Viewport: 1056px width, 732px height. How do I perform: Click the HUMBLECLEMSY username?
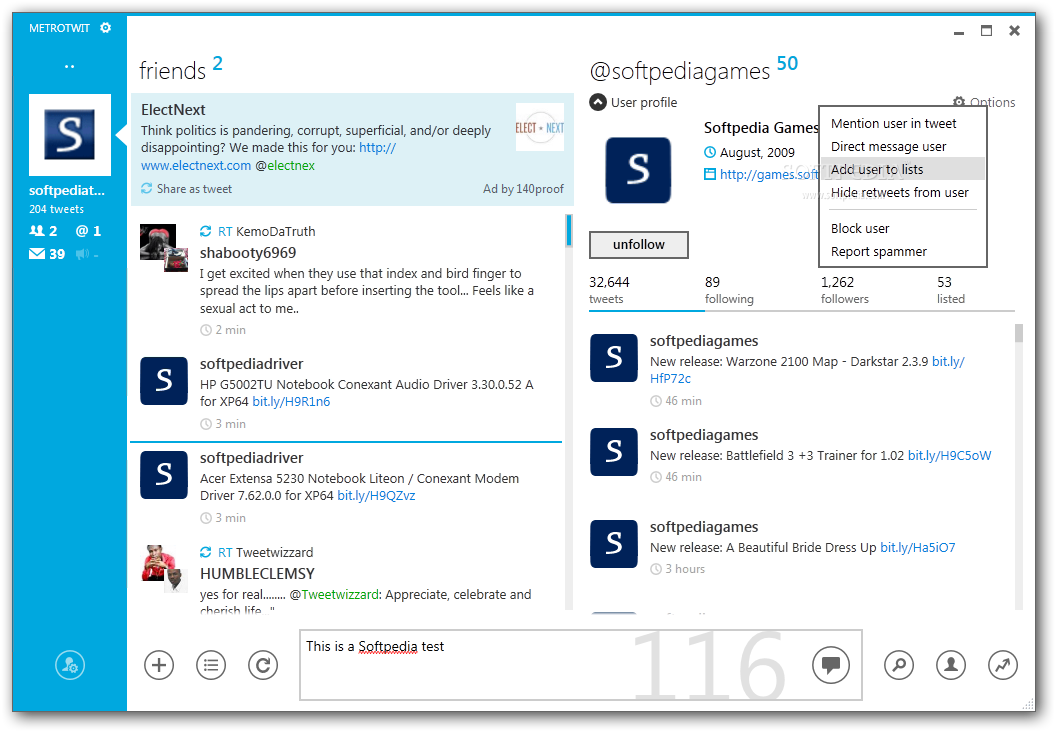[x=257, y=574]
